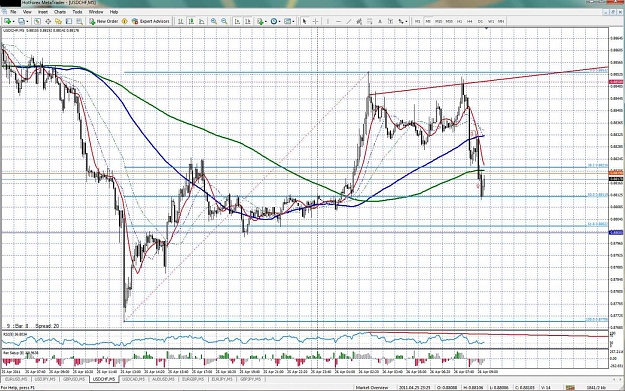
Task: Open the Indicators list dropdown
Action: tap(262, 21)
